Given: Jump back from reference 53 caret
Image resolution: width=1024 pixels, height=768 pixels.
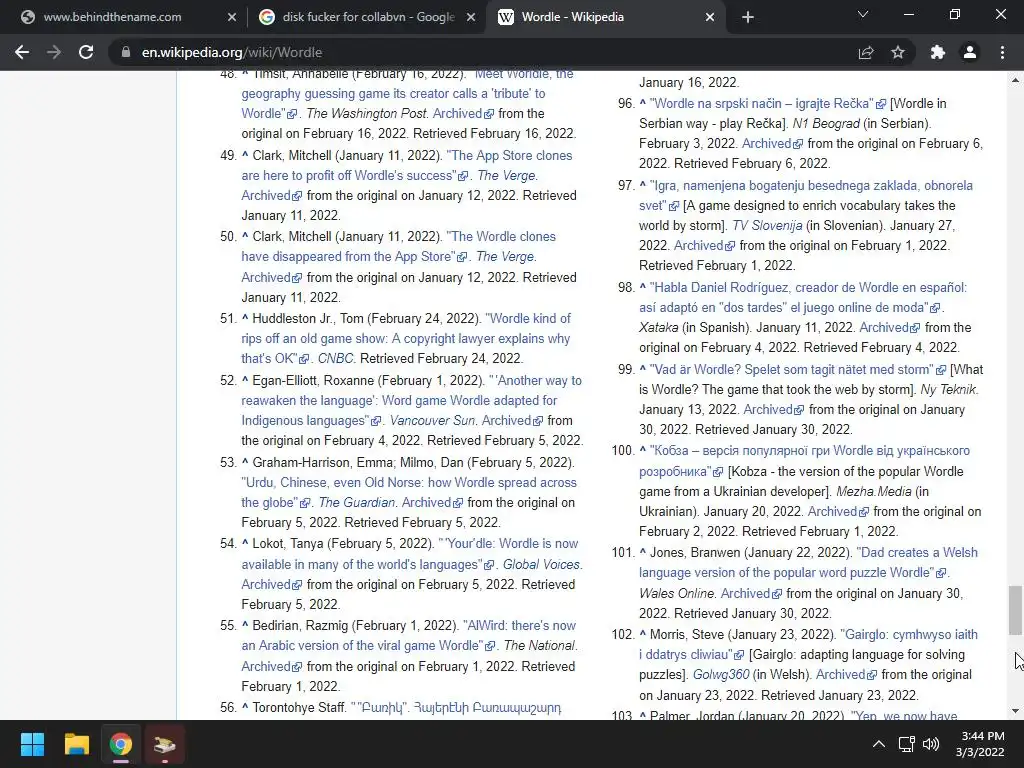Looking at the screenshot, I should [245, 462].
